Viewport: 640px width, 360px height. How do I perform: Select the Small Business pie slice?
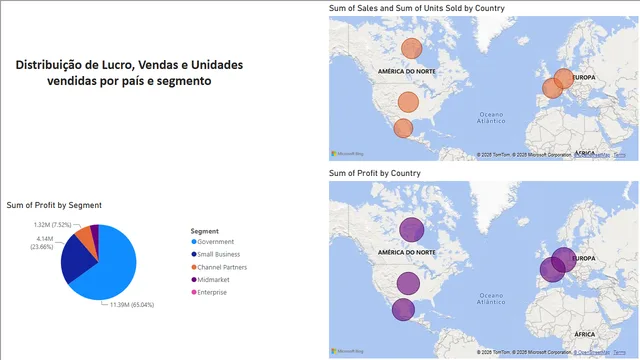78,260
